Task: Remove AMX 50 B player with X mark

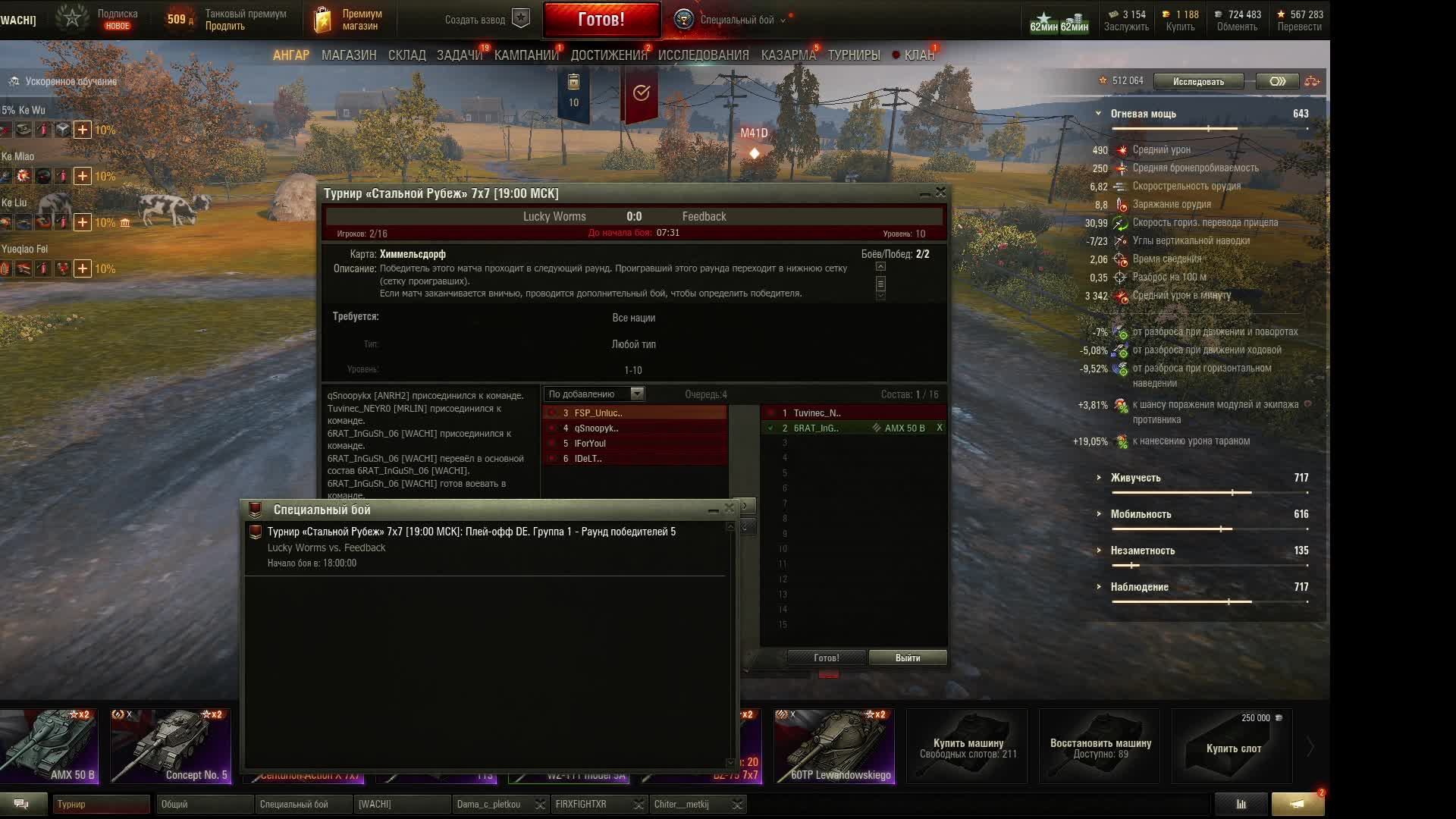Action: pyautogui.click(x=940, y=428)
